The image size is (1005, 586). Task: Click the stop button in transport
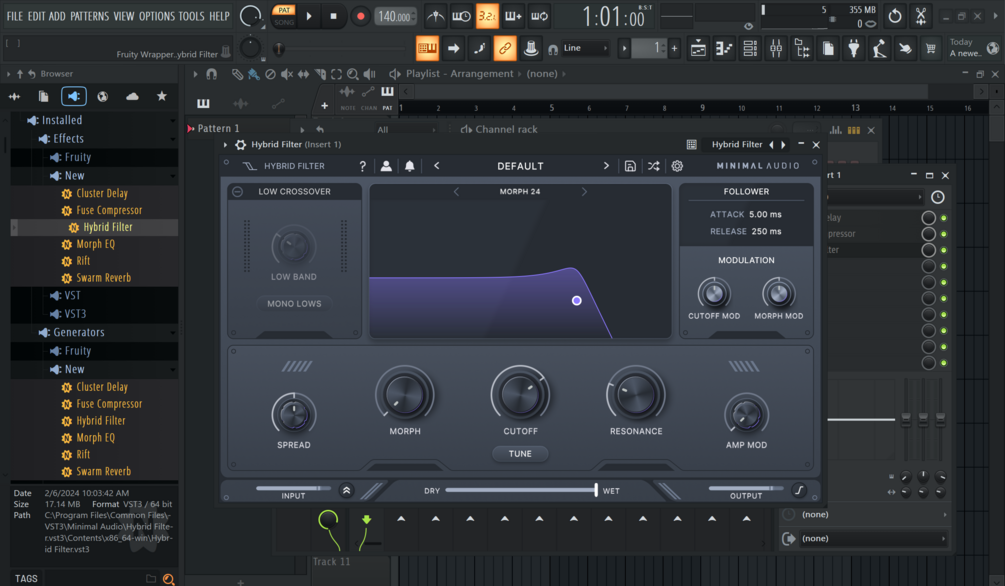(x=333, y=16)
